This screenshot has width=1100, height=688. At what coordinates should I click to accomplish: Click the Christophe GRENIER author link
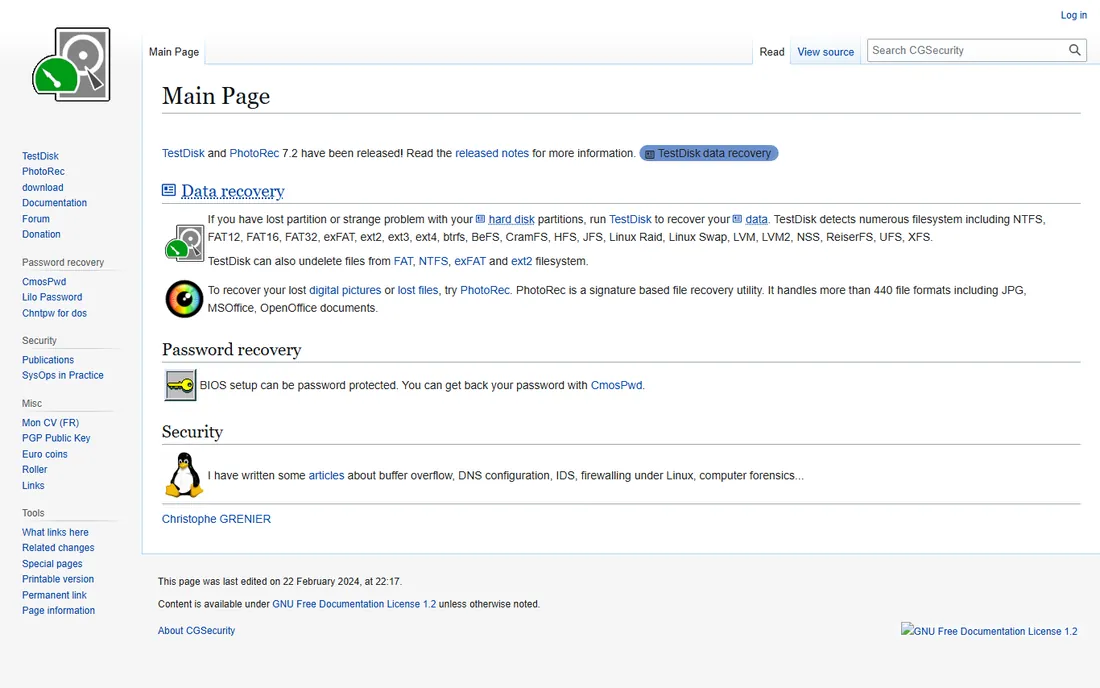(x=216, y=519)
